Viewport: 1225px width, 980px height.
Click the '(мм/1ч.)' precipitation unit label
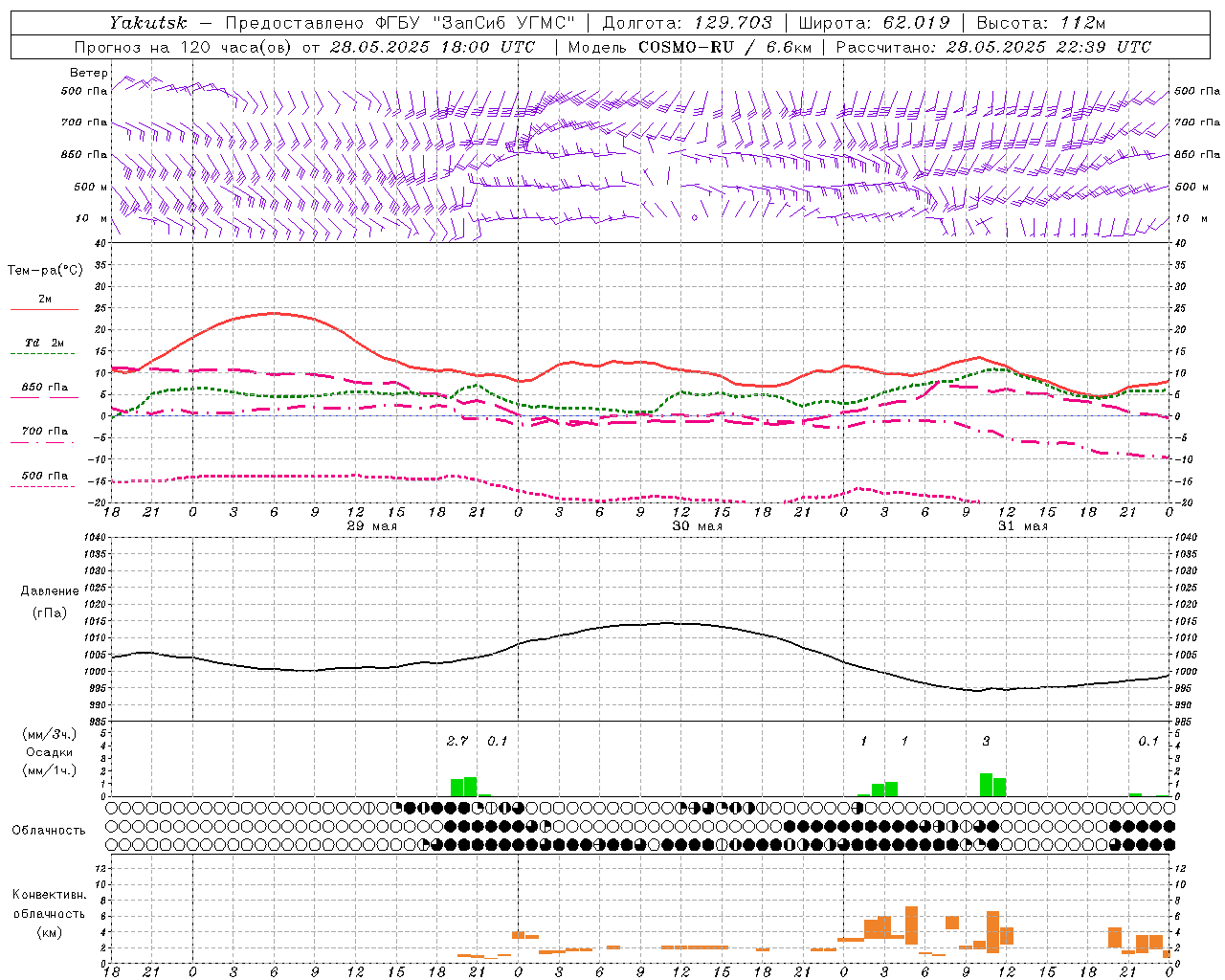(x=50, y=770)
